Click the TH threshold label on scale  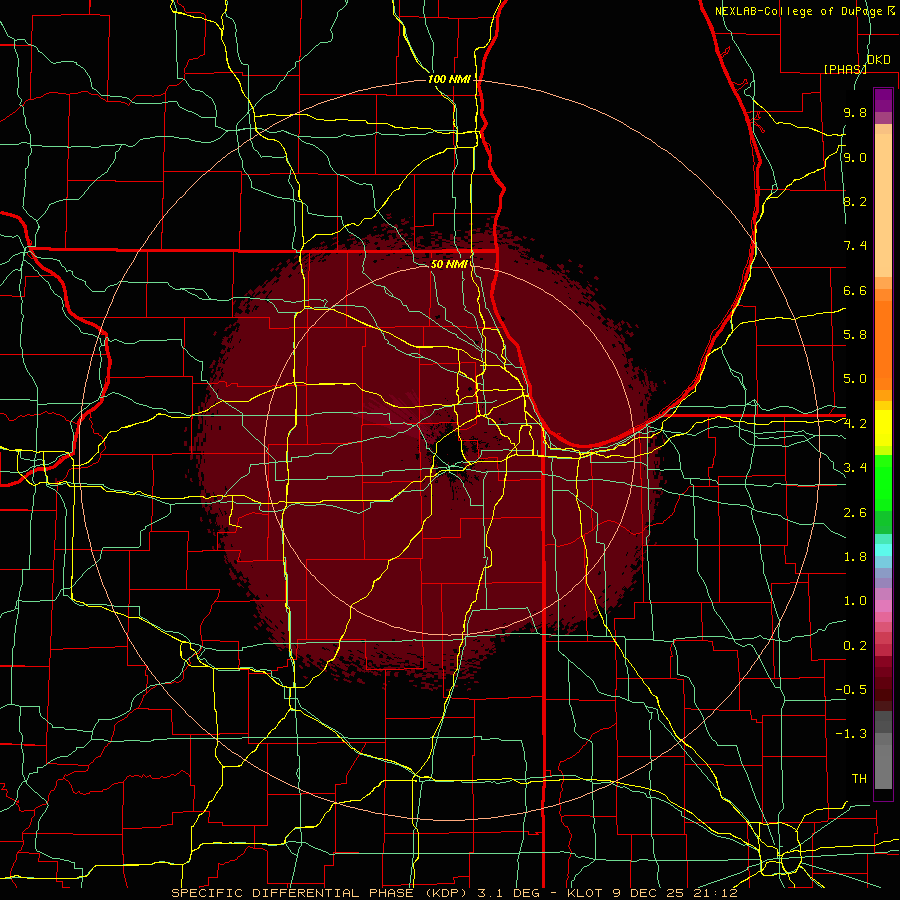point(859,779)
